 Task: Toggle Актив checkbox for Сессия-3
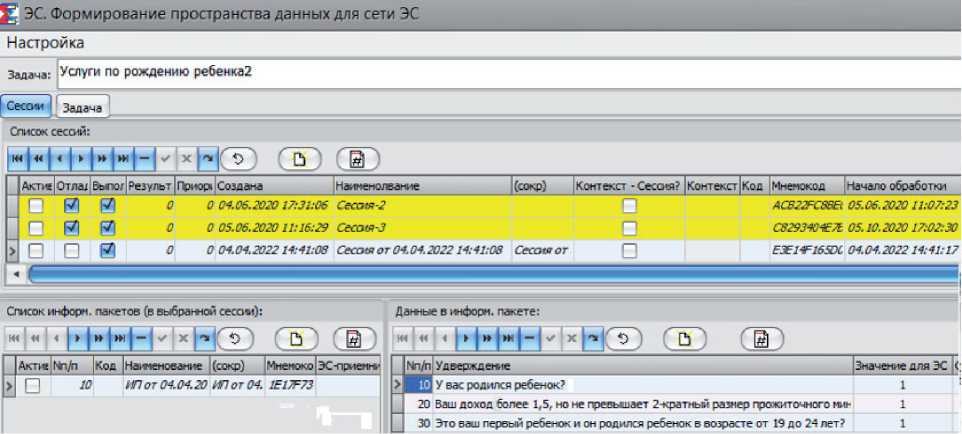click(x=36, y=228)
